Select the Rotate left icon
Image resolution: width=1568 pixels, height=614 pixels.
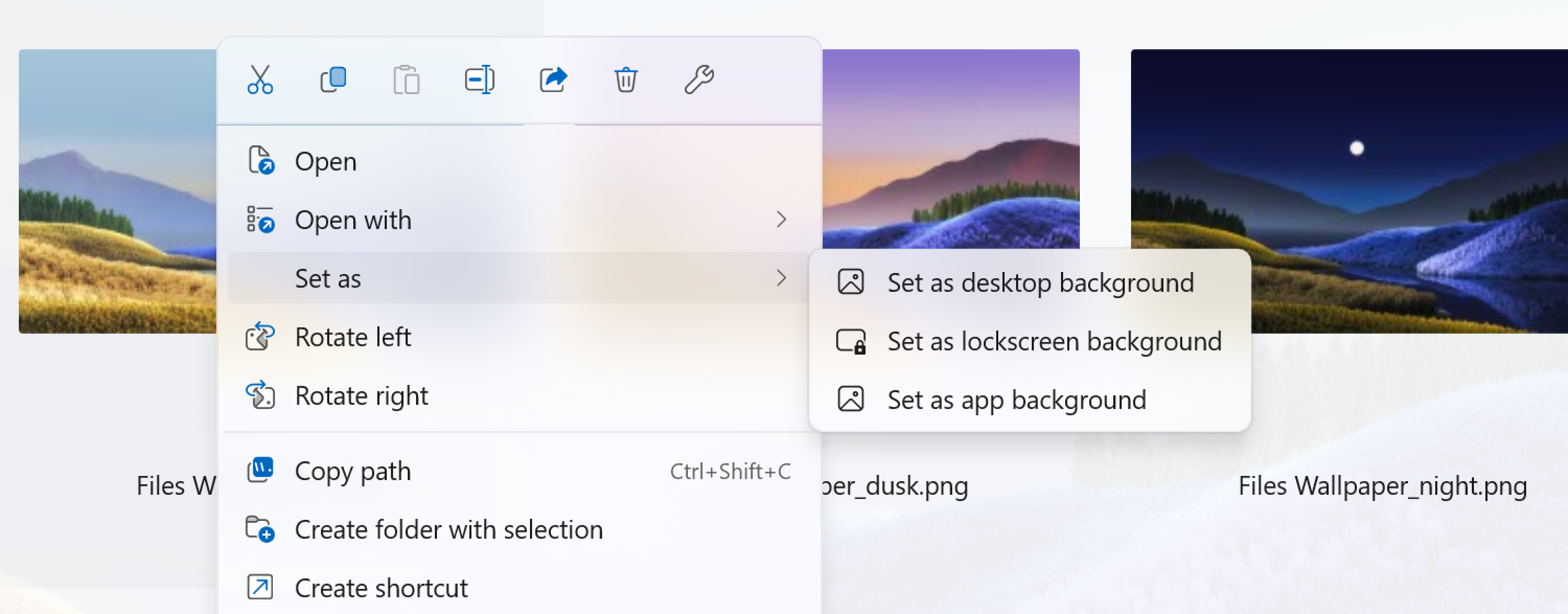[259, 337]
